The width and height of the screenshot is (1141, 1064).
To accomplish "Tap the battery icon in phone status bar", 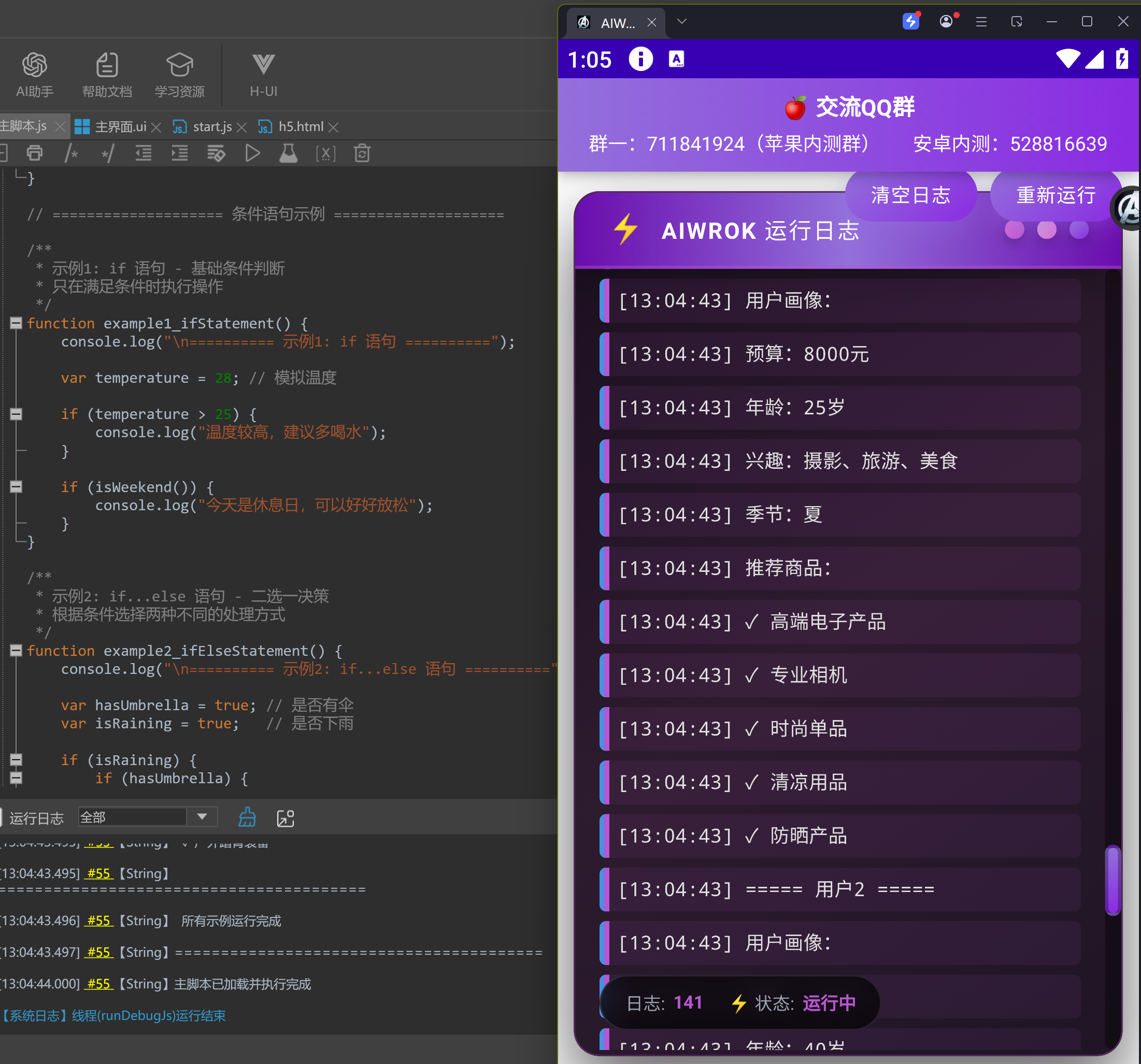I will 1121,59.
